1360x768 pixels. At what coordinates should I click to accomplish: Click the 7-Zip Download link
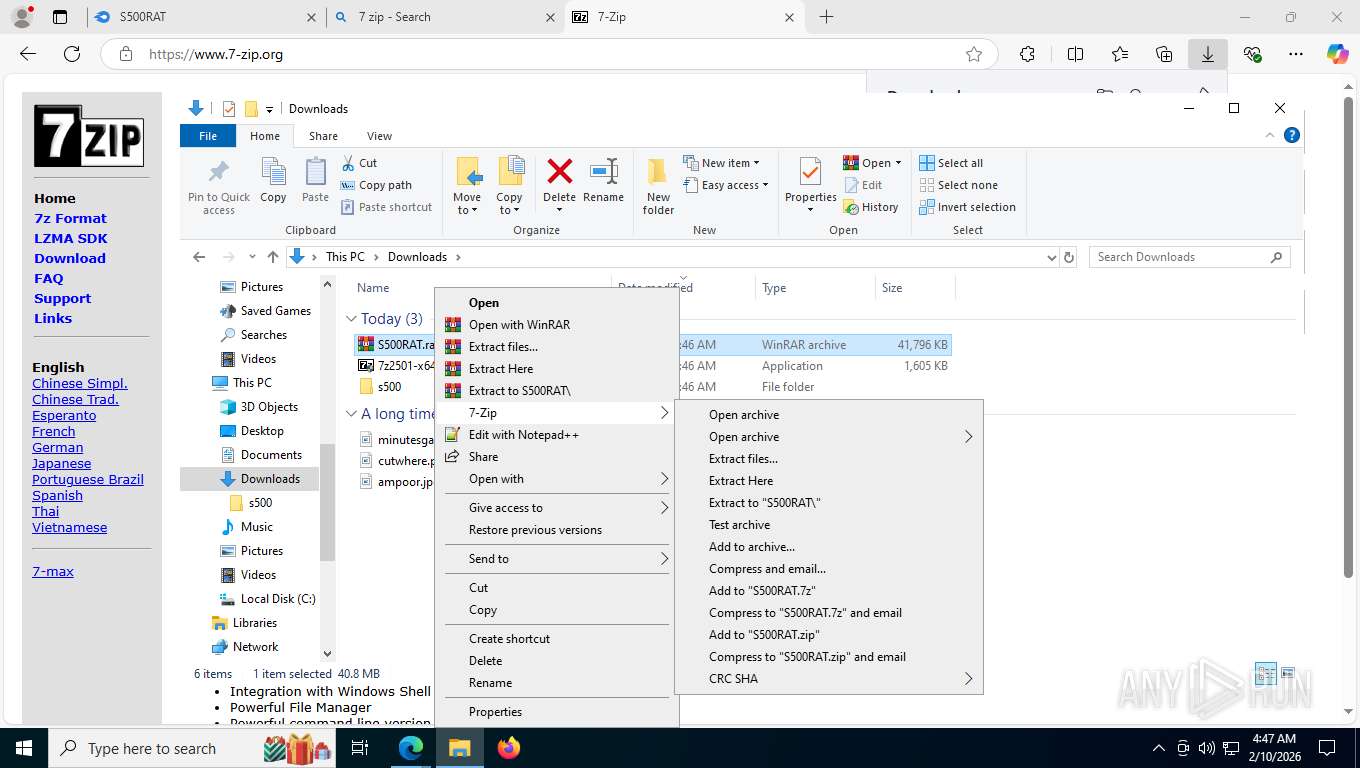click(x=70, y=258)
